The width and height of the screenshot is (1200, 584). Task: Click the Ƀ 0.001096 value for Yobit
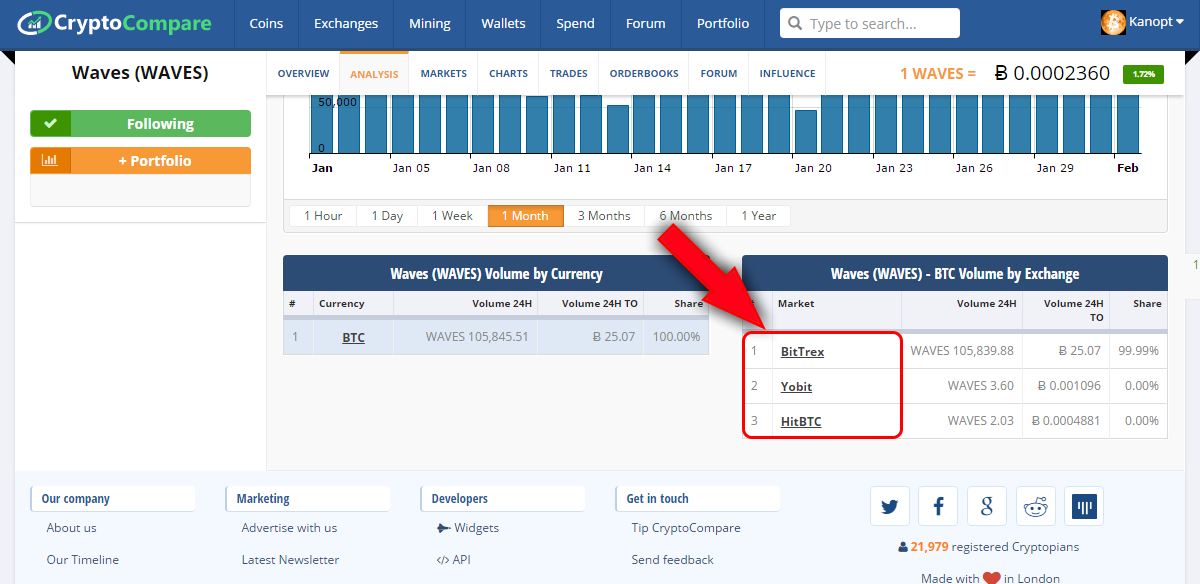tap(1069, 386)
